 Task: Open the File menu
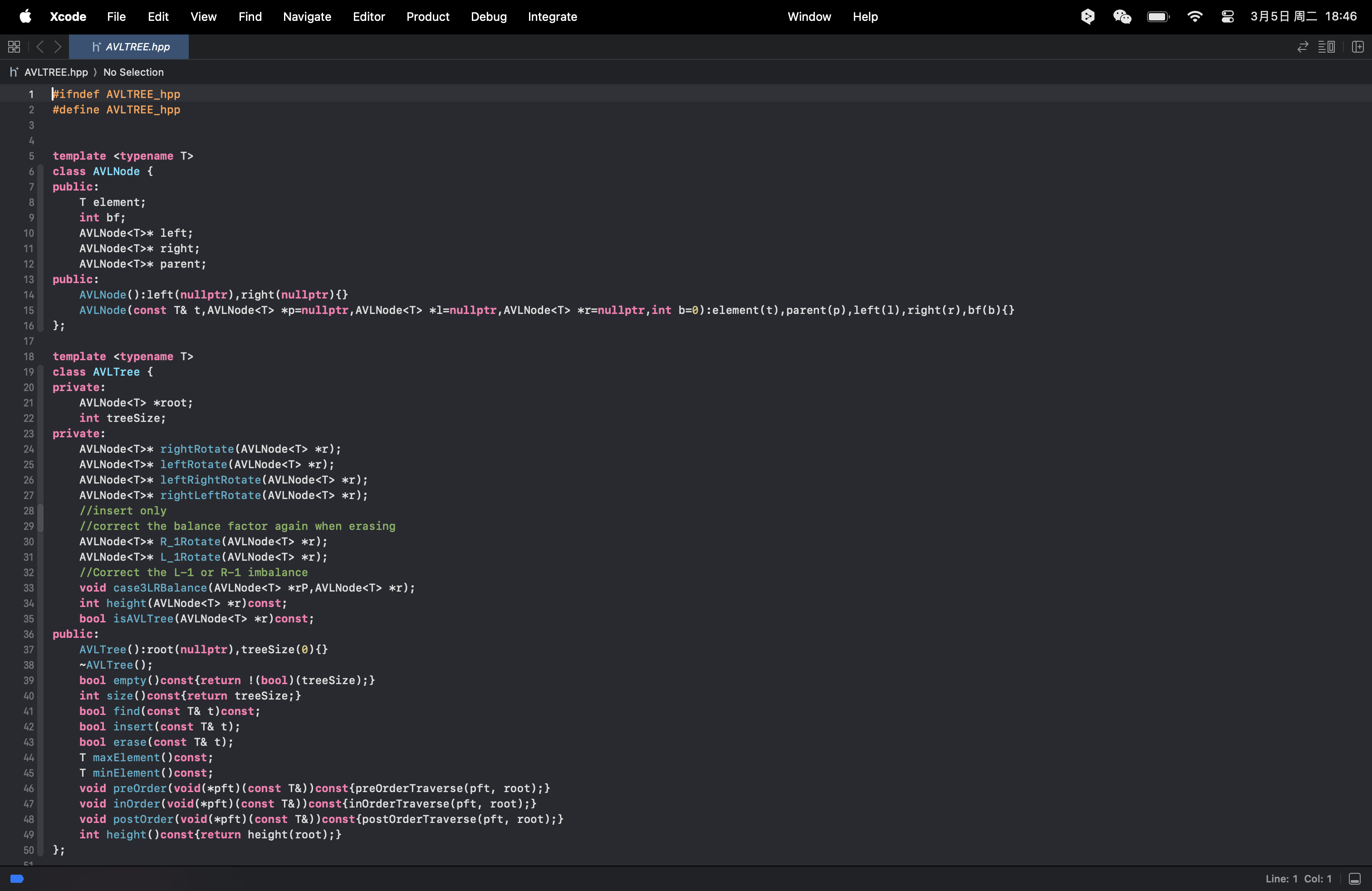pyautogui.click(x=116, y=17)
